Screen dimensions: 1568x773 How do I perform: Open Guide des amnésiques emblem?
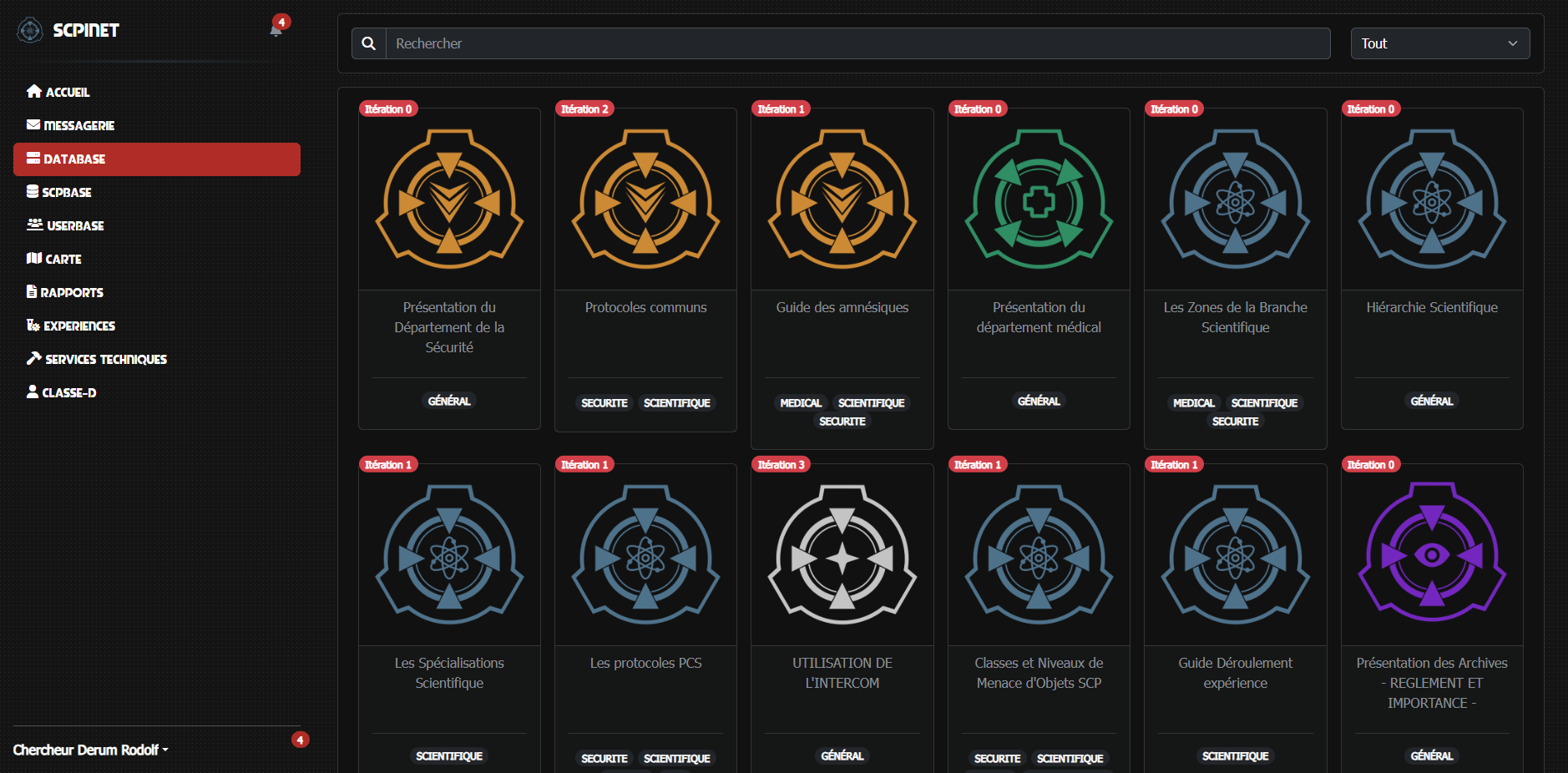point(842,199)
